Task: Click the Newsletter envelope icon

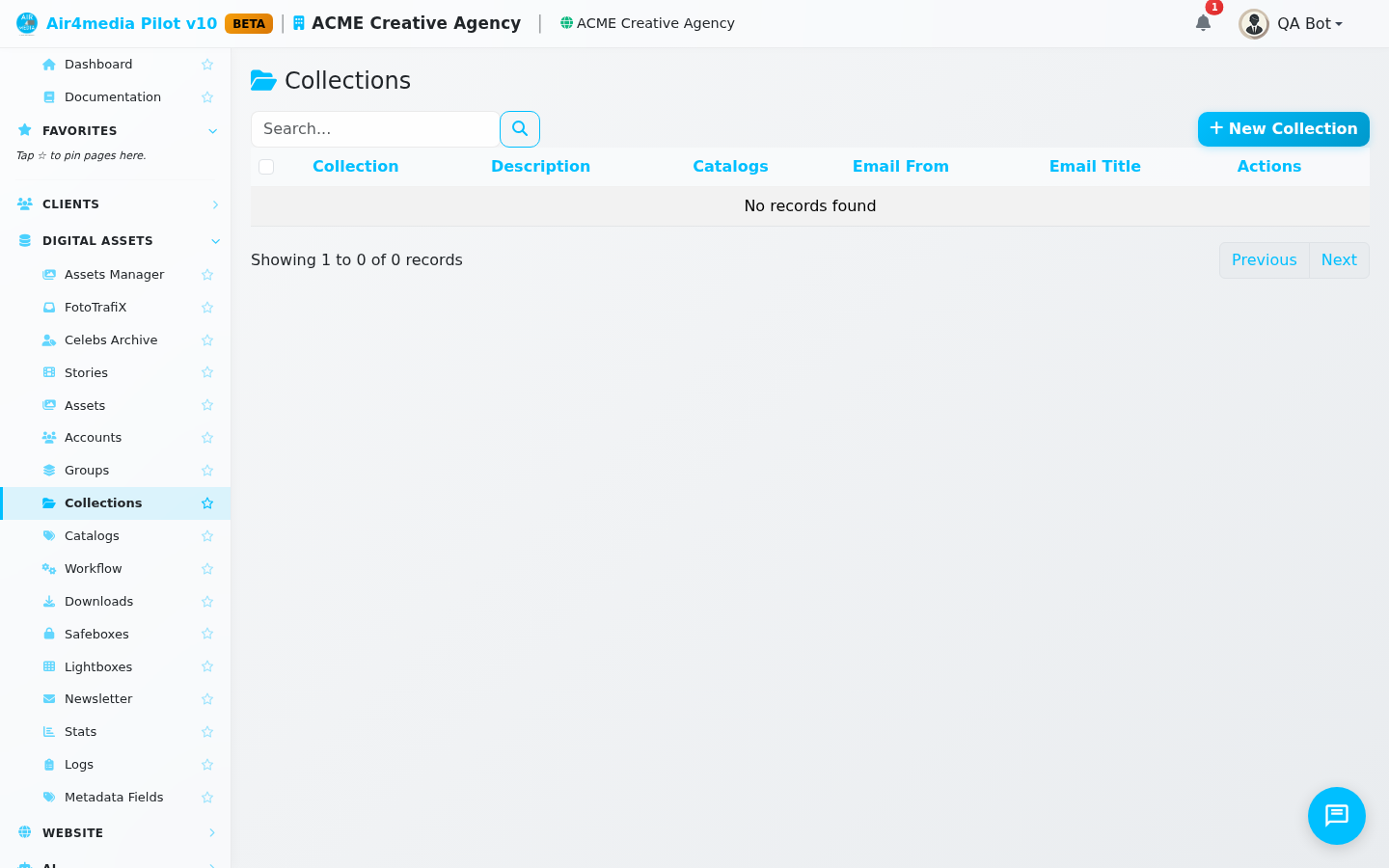Action: [x=49, y=699]
